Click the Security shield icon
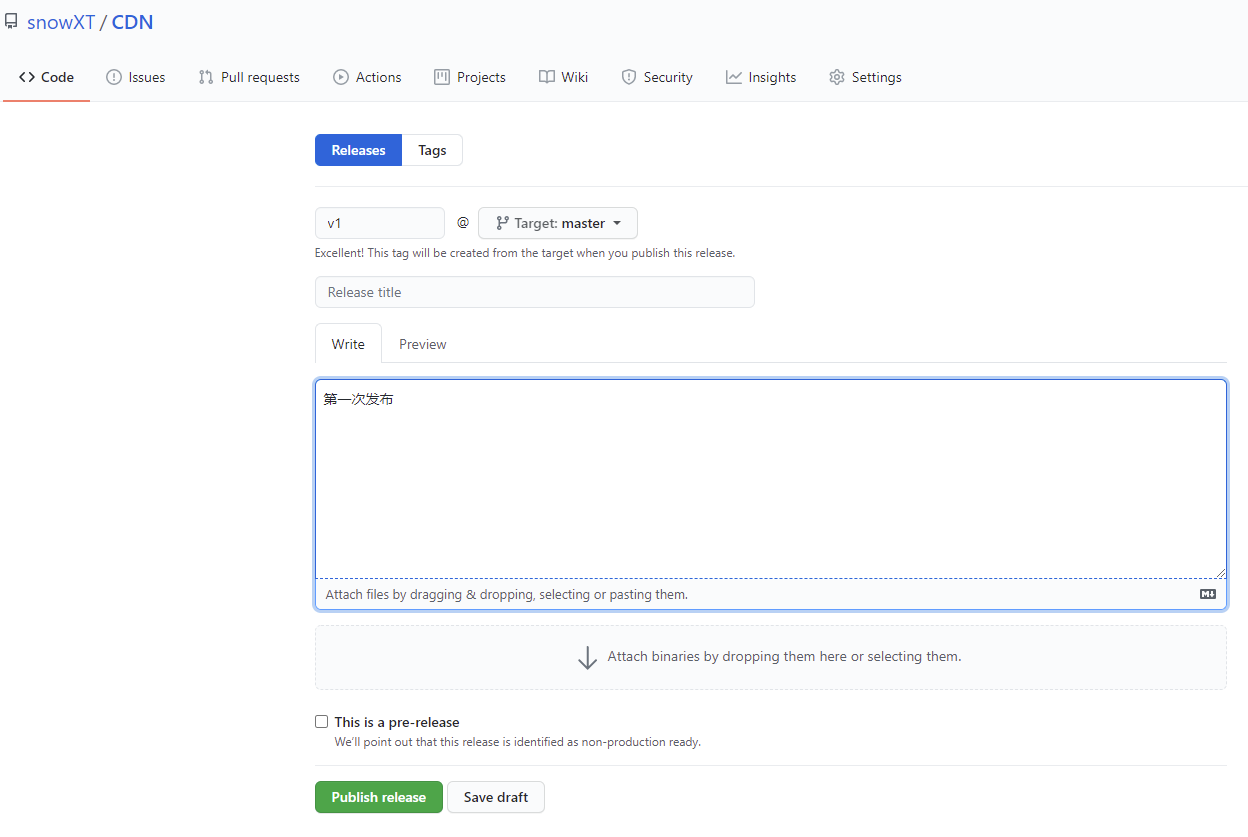The height and width of the screenshot is (837, 1248). pyautogui.click(x=629, y=77)
